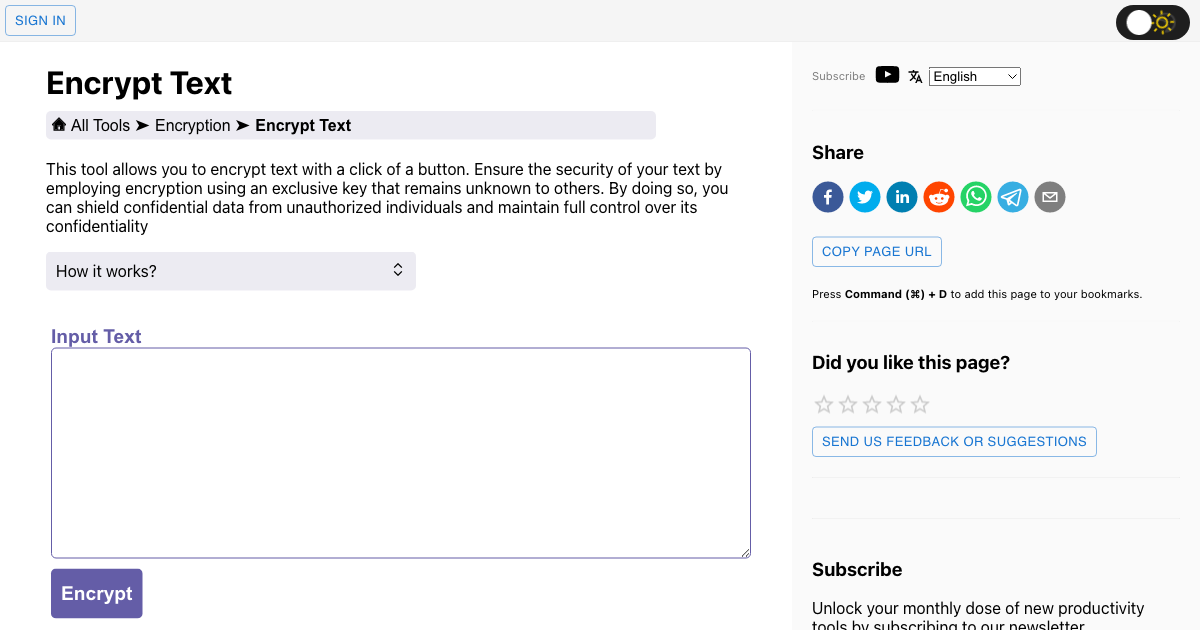Expand the 'How it works?' section
Image resolution: width=1200 pixels, height=630 pixels.
[230, 270]
